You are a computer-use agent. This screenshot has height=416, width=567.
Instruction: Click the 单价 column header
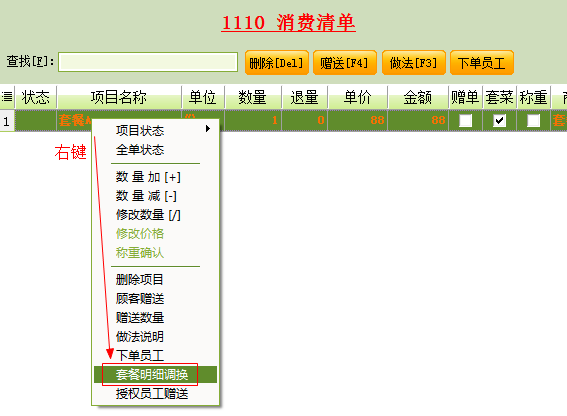357,97
